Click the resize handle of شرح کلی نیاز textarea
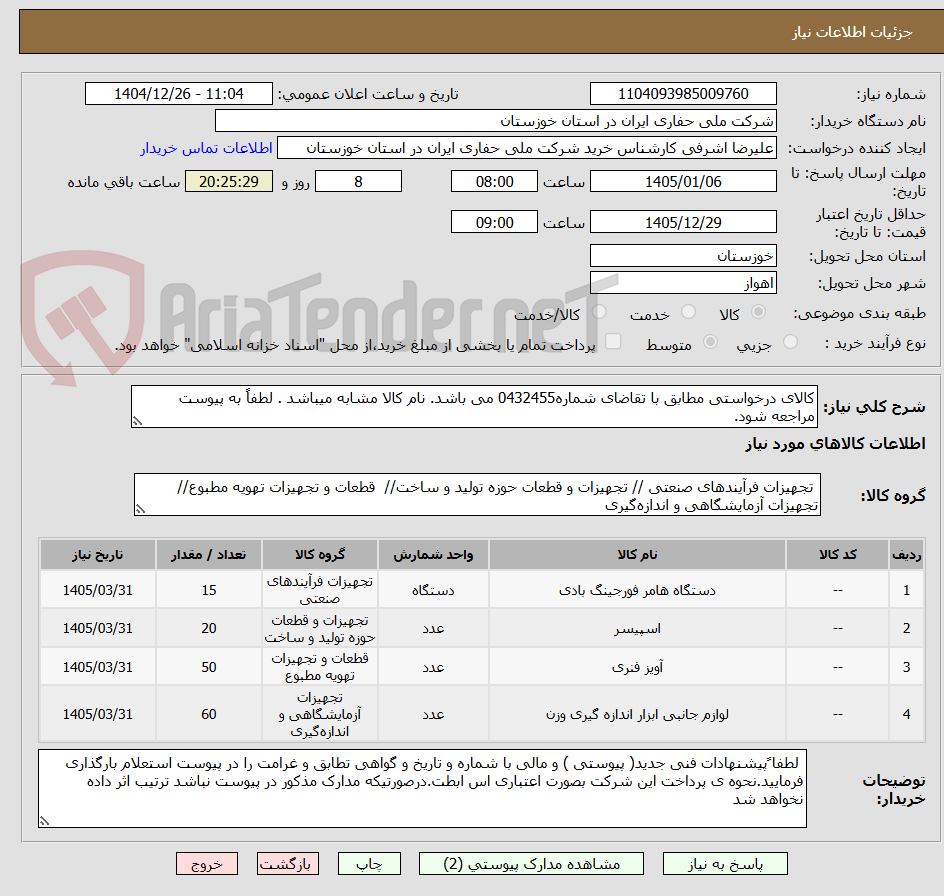The height and width of the screenshot is (896, 944). 137,422
